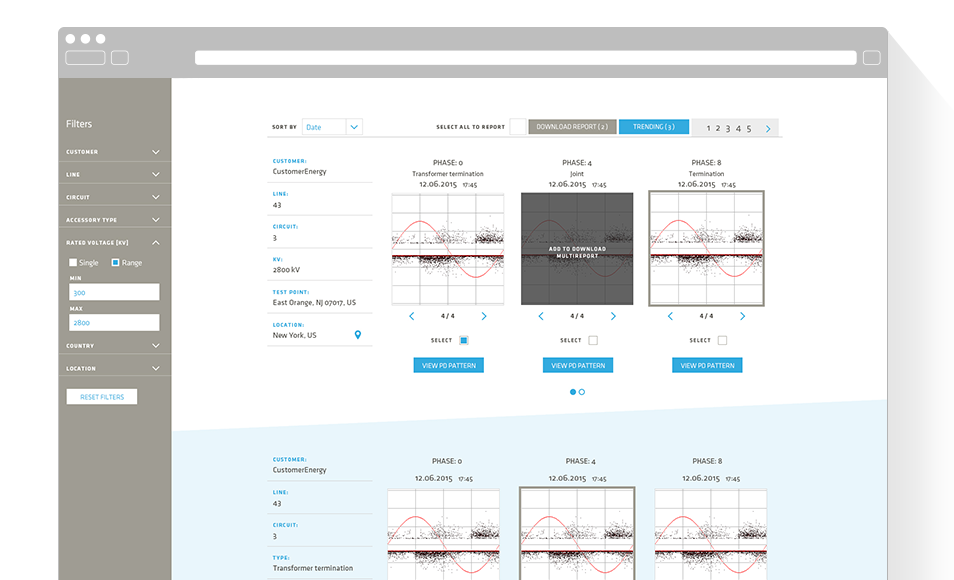Image resolution: width=954 pixels, height=580 pixels.
Task: Click the New York, US location text
Action: point(294,335)
